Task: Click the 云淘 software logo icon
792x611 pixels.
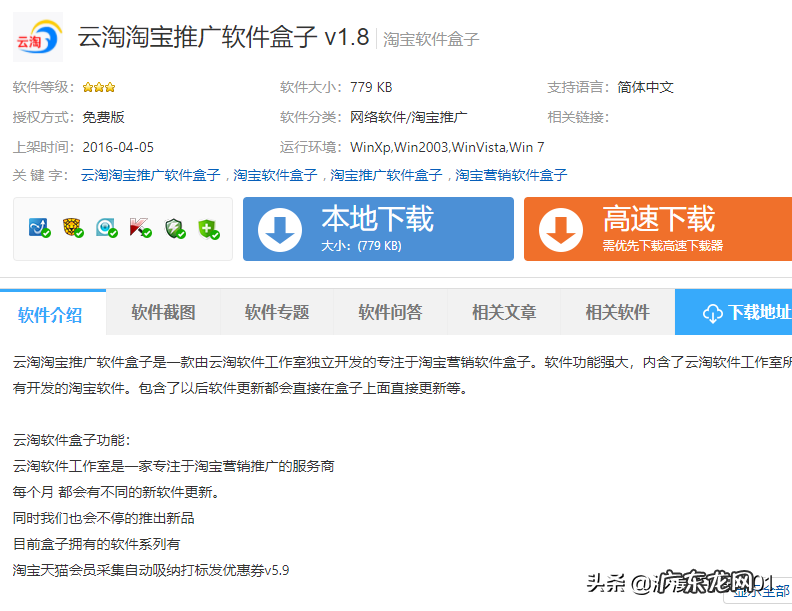Action: click(38, 37)
